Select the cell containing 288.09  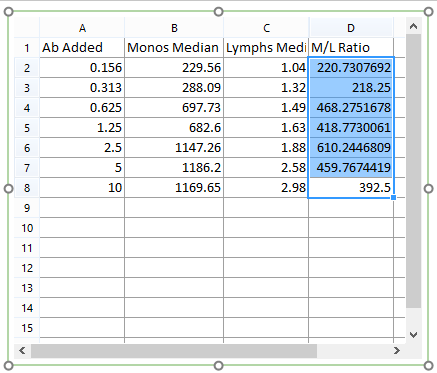(174, 88)
